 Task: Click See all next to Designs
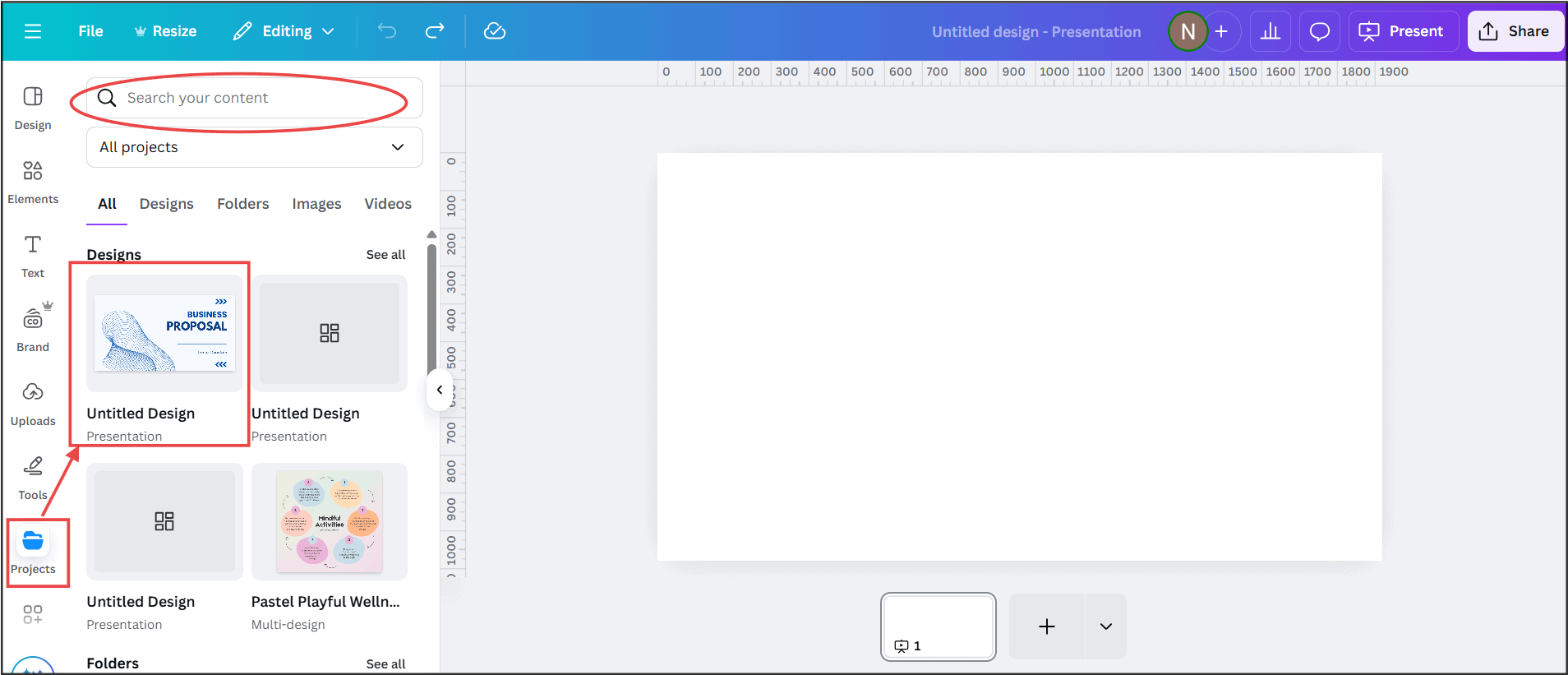385,255
